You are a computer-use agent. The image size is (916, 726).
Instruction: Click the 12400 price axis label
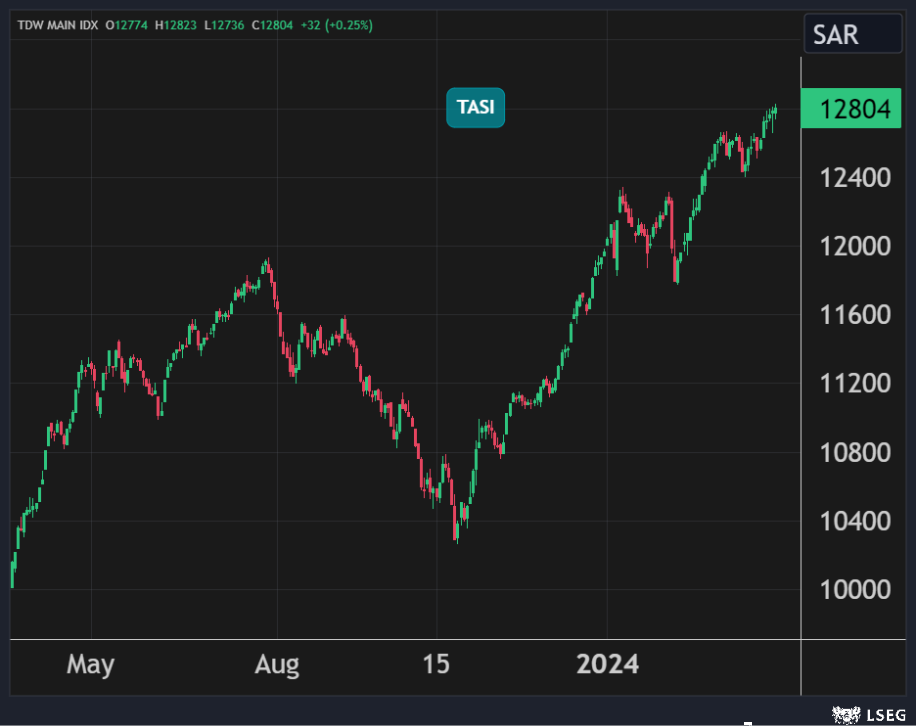[854, 178]
